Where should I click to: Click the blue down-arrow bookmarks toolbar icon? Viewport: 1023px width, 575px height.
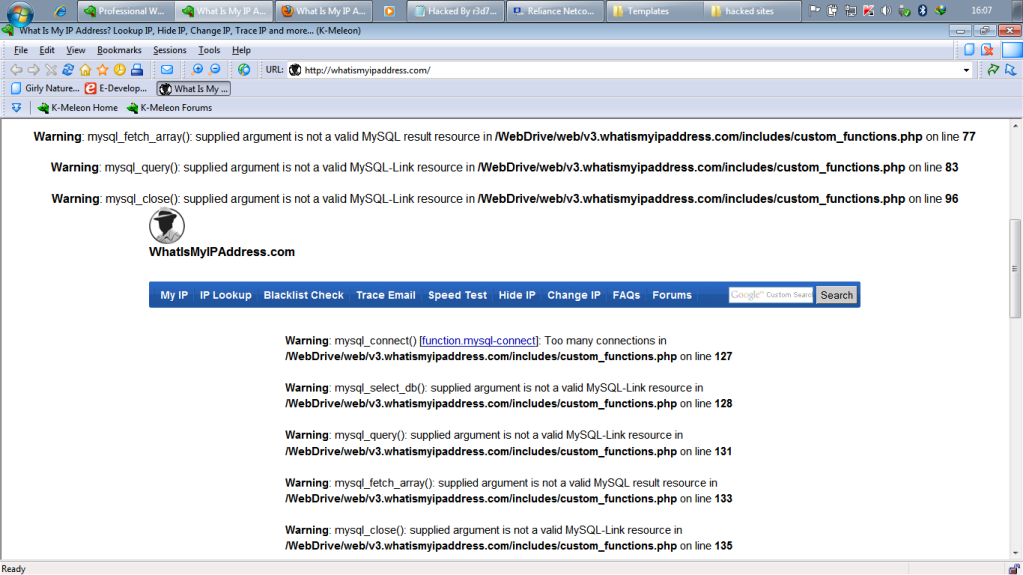click(x=16, y=108)
